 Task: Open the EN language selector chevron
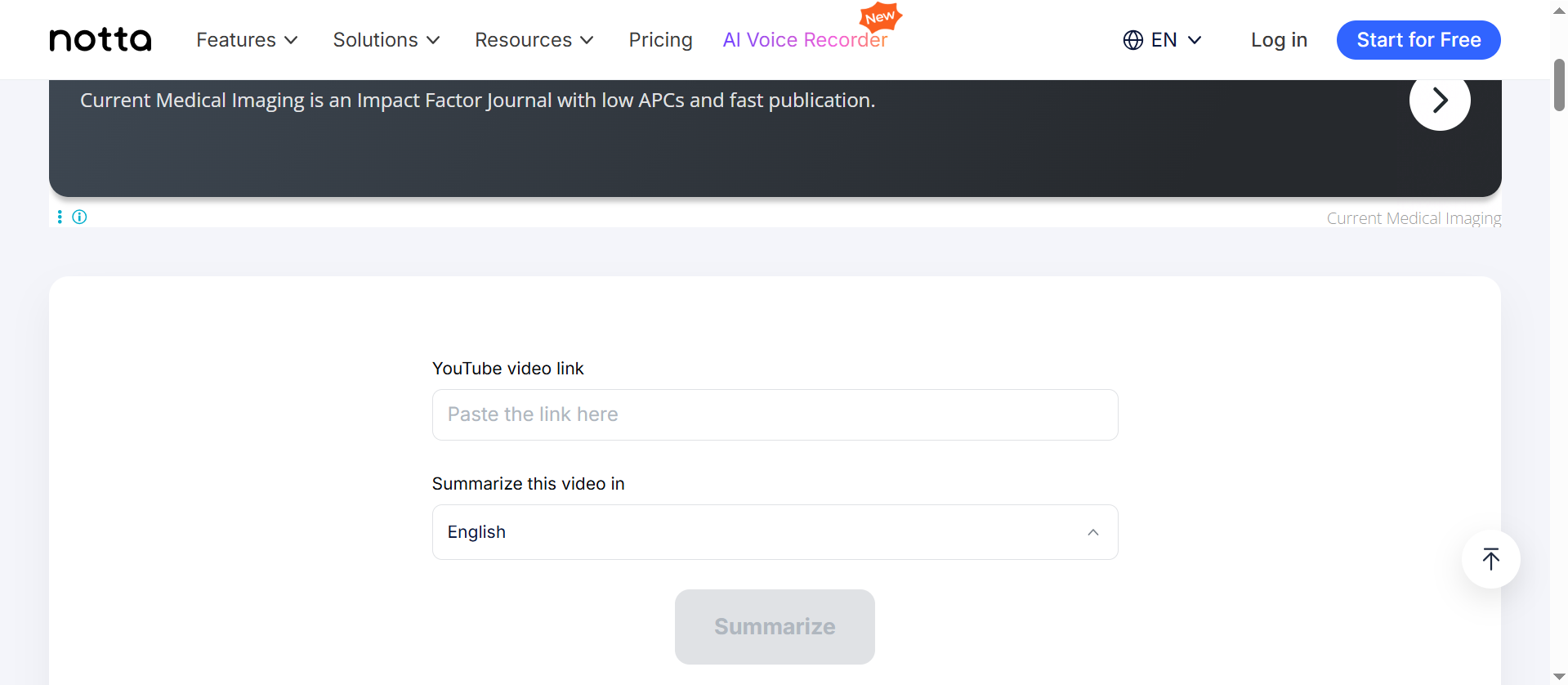pyautogui.click(x=1195, y=40)
